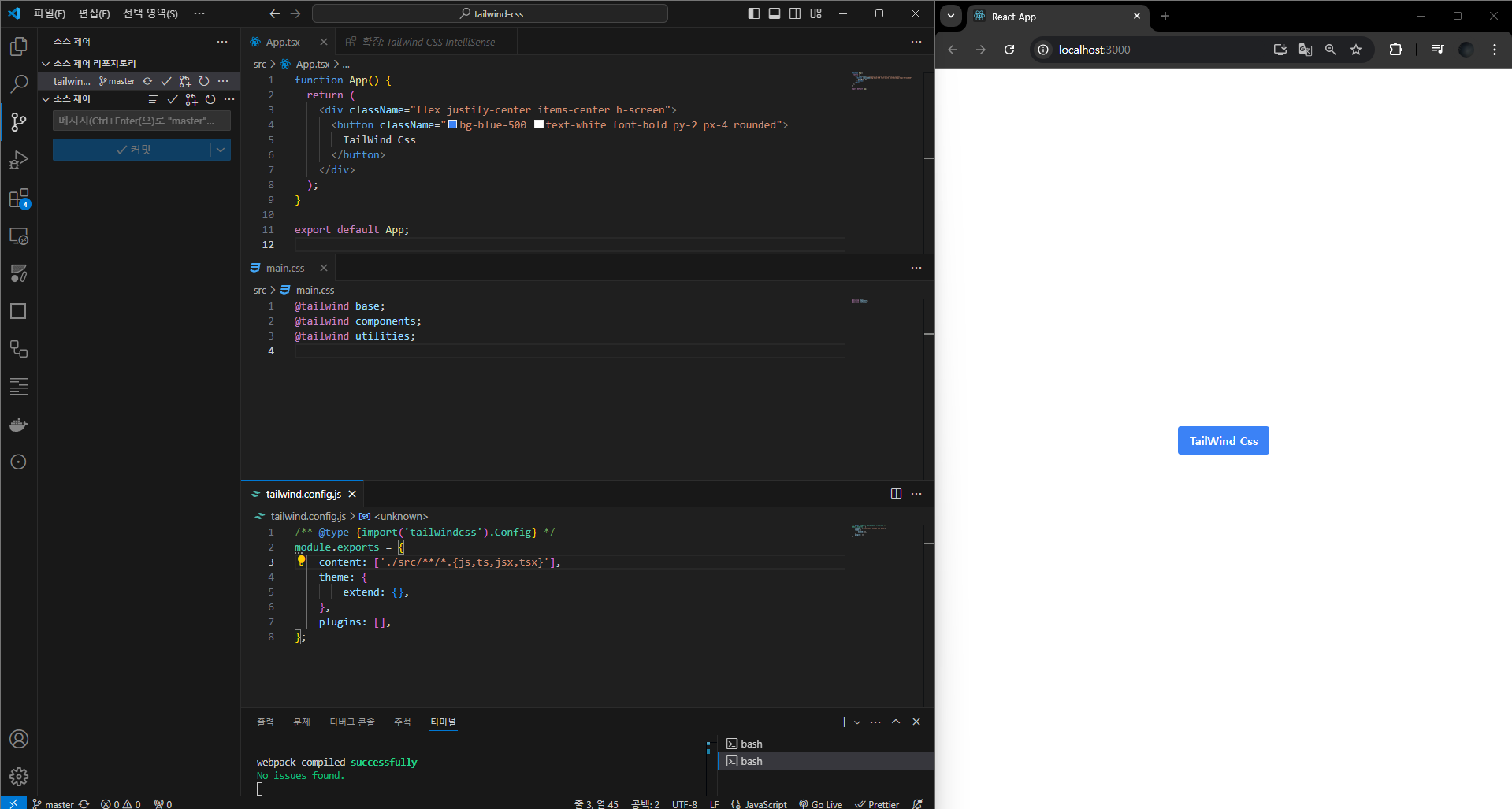Click the bg-blue-500 color swatch
Image resolution: width=1512 pixels, height=809 pixels.
(x=453, y=124)
